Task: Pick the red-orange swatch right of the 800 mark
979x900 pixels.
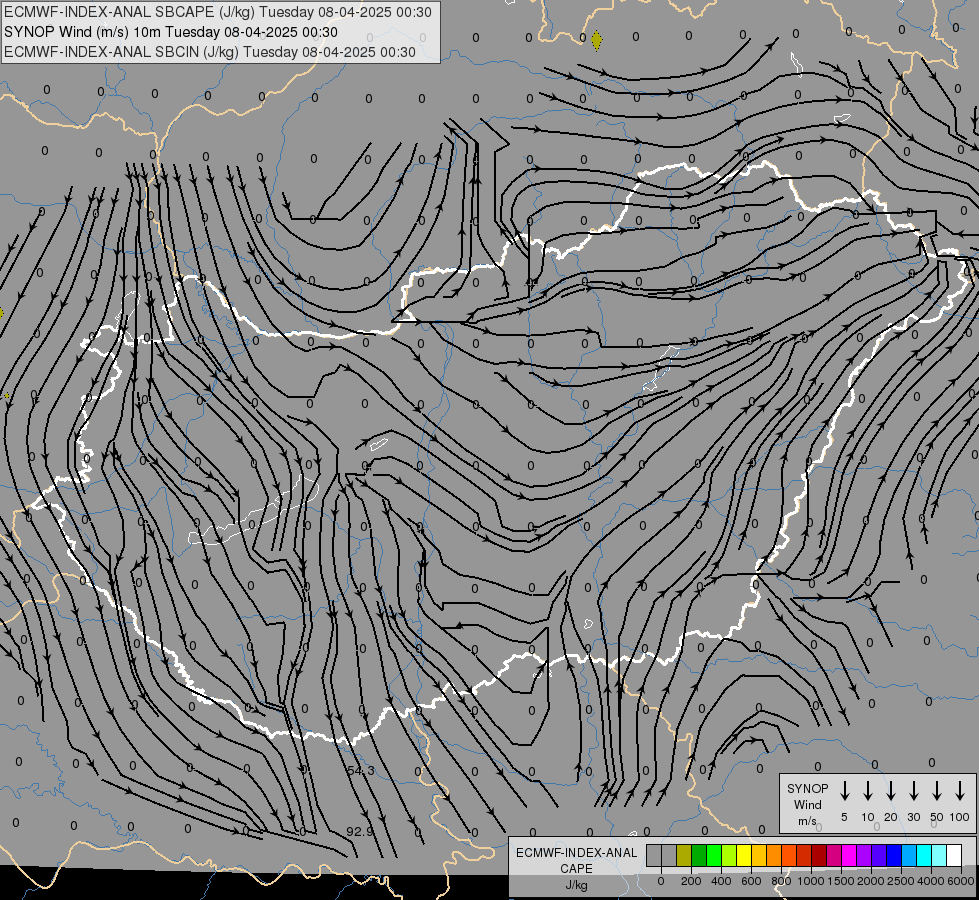Action: (x=789, y=855)
